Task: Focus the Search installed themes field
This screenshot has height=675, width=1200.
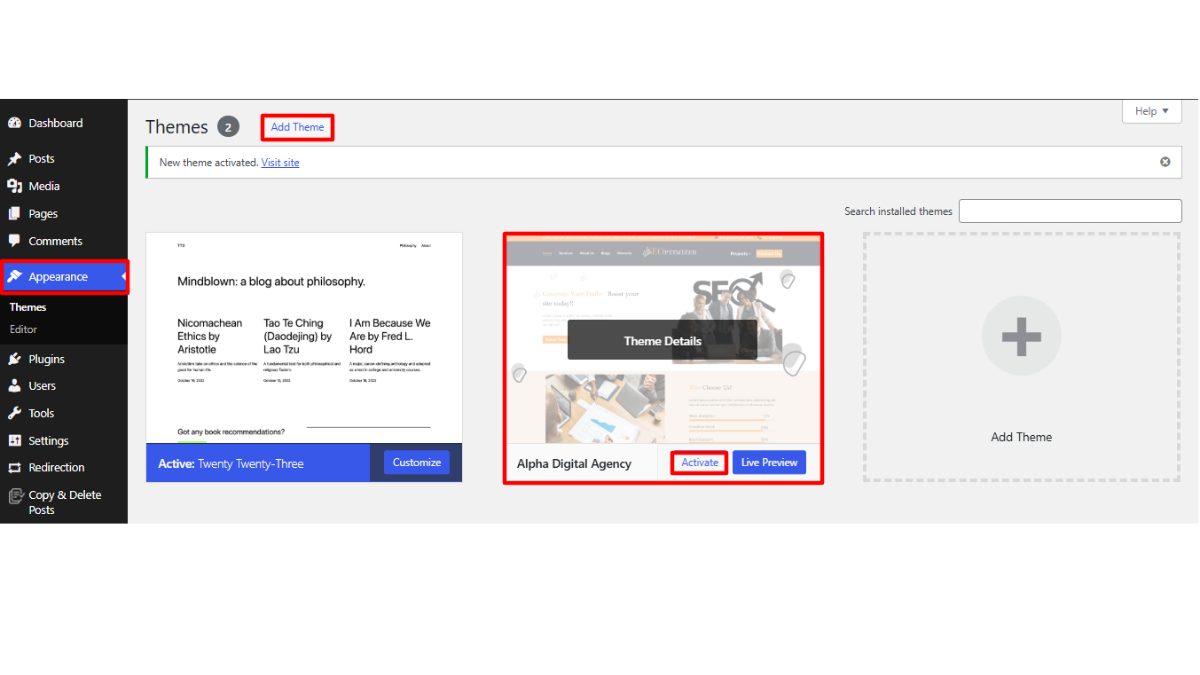Action: pos(1070,211)
